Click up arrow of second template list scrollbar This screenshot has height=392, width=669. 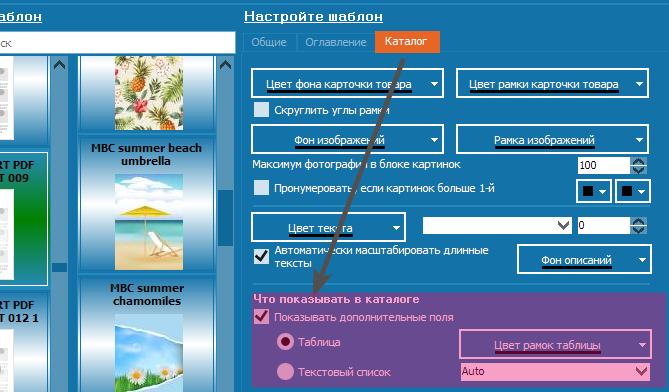[x=225, y=65]
